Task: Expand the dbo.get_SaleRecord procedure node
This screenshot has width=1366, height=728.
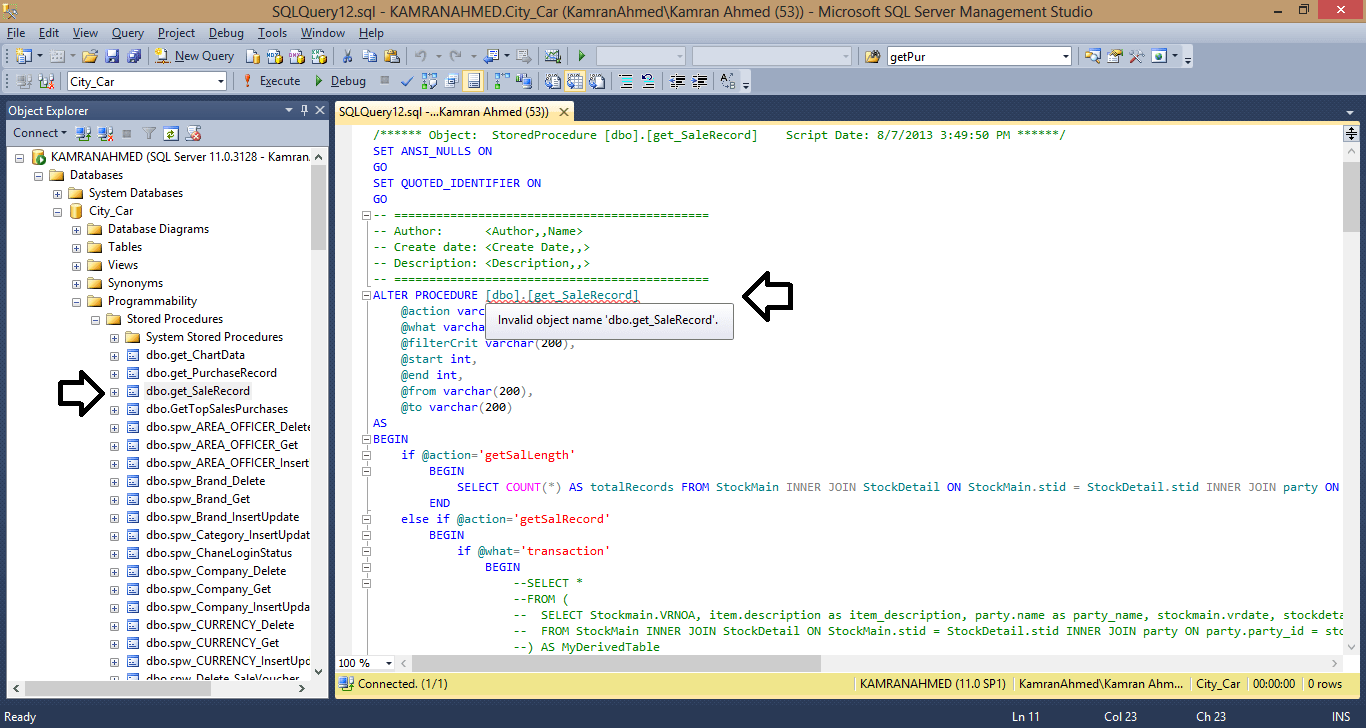Action: [x=115, y=391]
